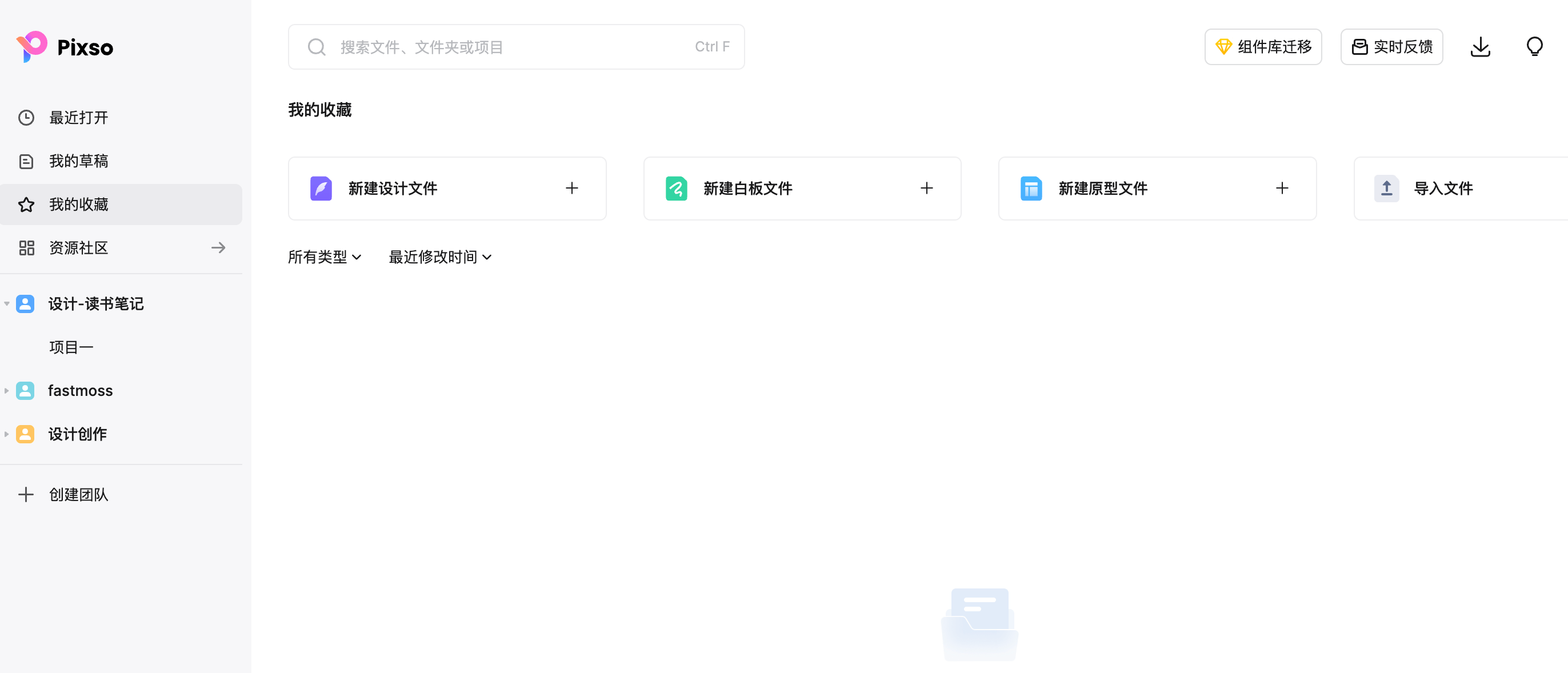Click the search files input field
1568x673 pixels.
point(515,47)
